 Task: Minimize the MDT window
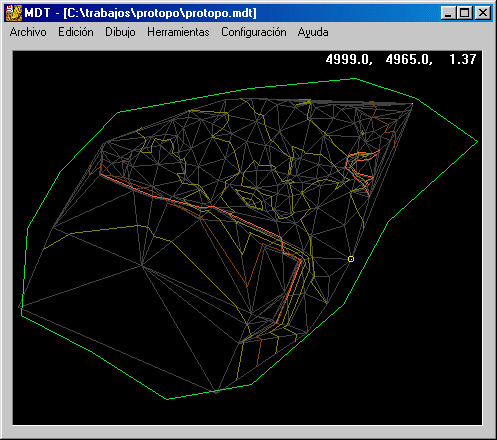449,13
